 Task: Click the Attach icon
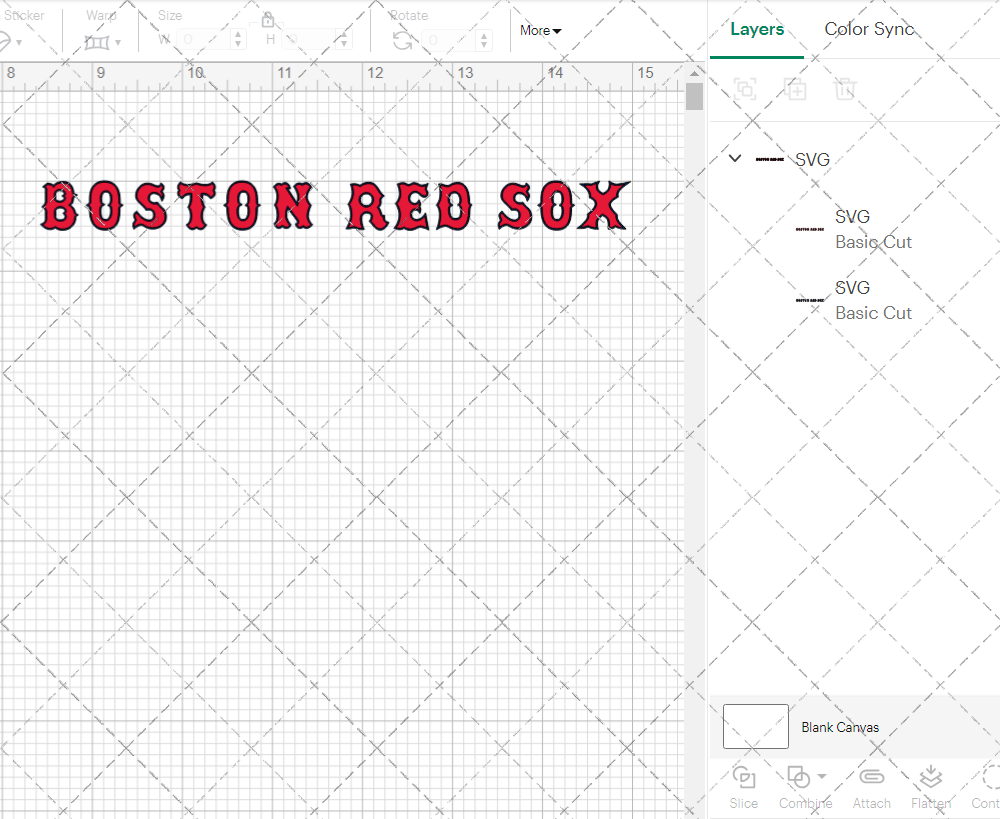coord(871,782)
